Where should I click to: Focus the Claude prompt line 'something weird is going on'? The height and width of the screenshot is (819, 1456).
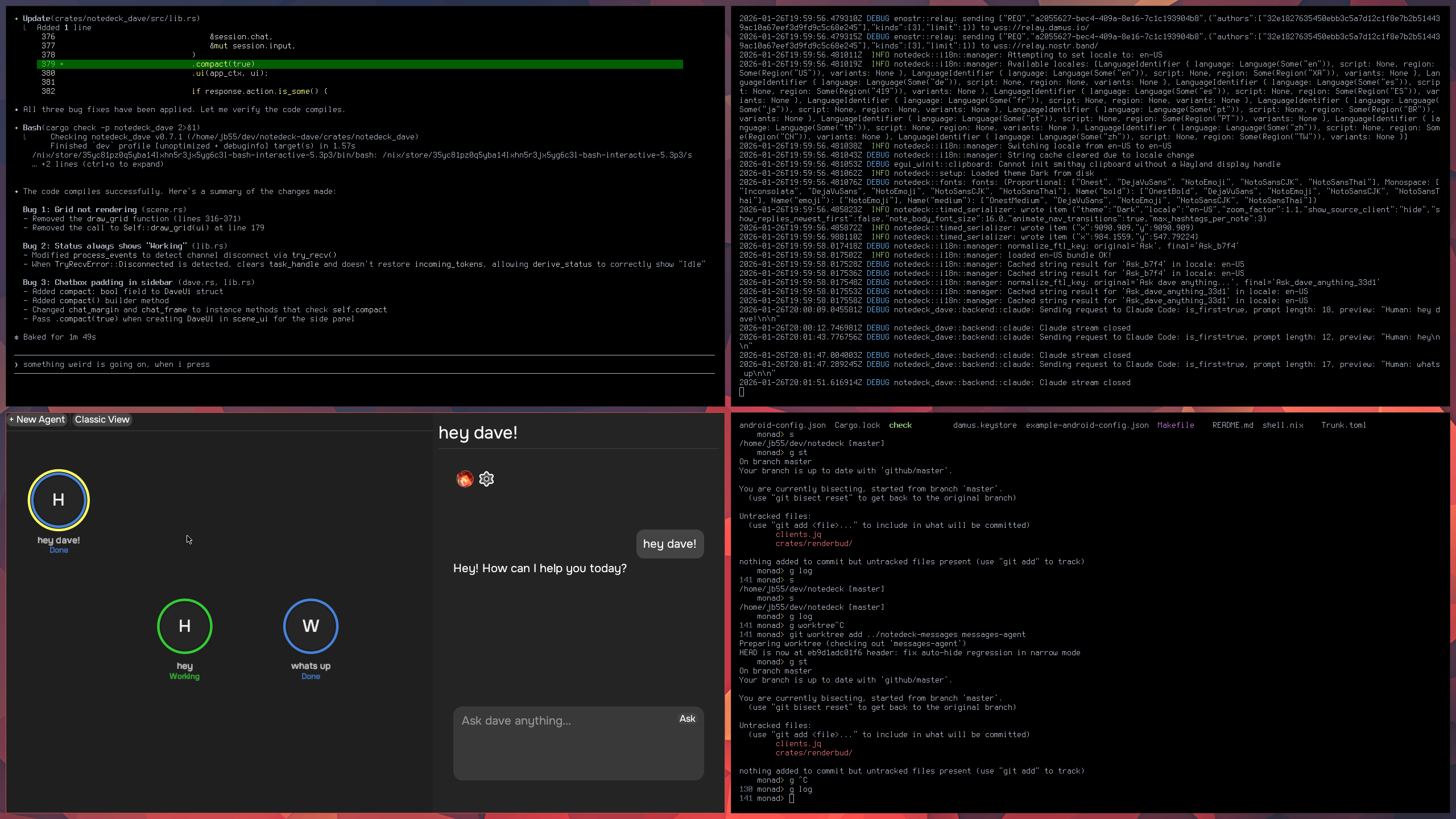point(117,365)
